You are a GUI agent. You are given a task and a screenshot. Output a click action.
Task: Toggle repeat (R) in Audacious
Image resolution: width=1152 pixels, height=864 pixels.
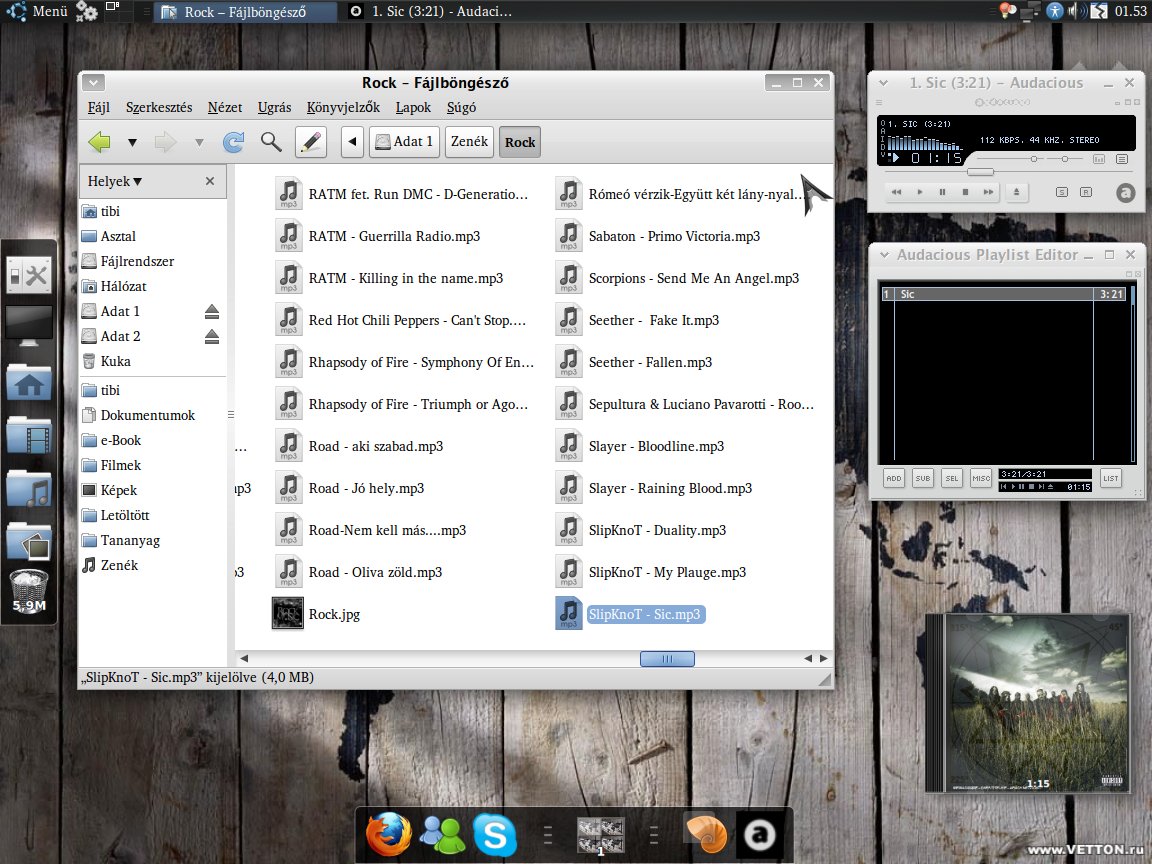coord(1085,192)
